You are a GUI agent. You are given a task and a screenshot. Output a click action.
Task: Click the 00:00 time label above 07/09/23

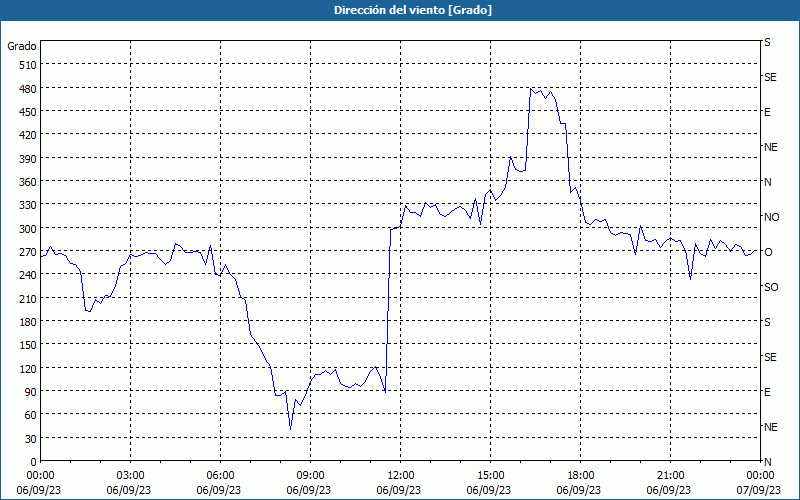click(760, 476)
